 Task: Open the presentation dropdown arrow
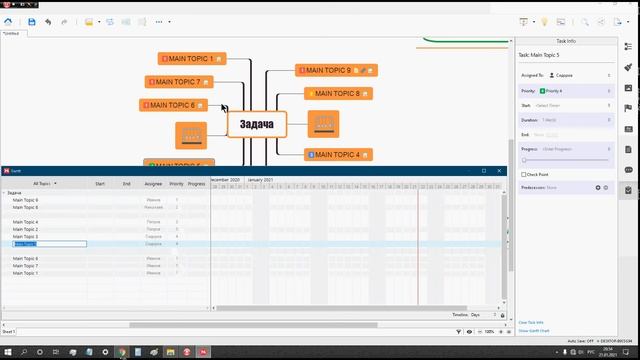coord(534,22)
